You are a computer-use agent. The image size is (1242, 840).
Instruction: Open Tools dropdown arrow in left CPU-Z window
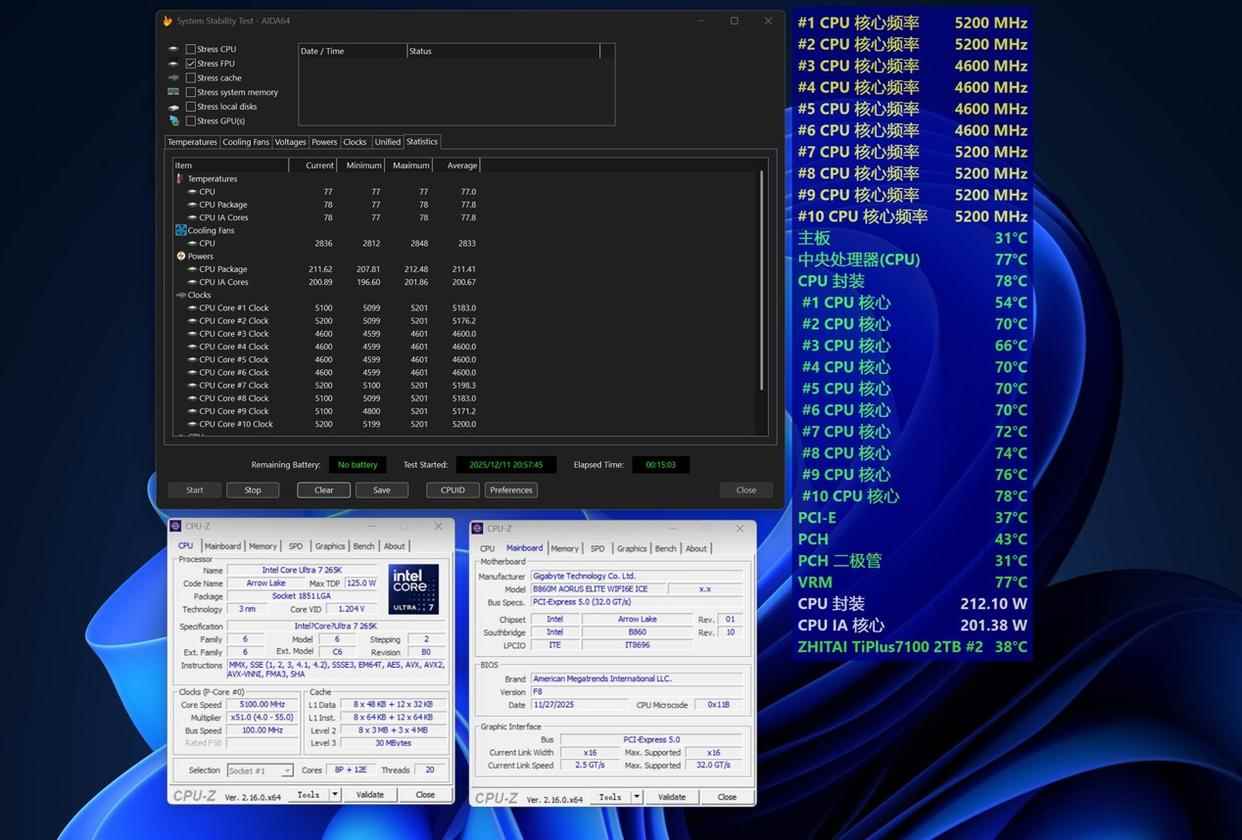tap(334, 795)
